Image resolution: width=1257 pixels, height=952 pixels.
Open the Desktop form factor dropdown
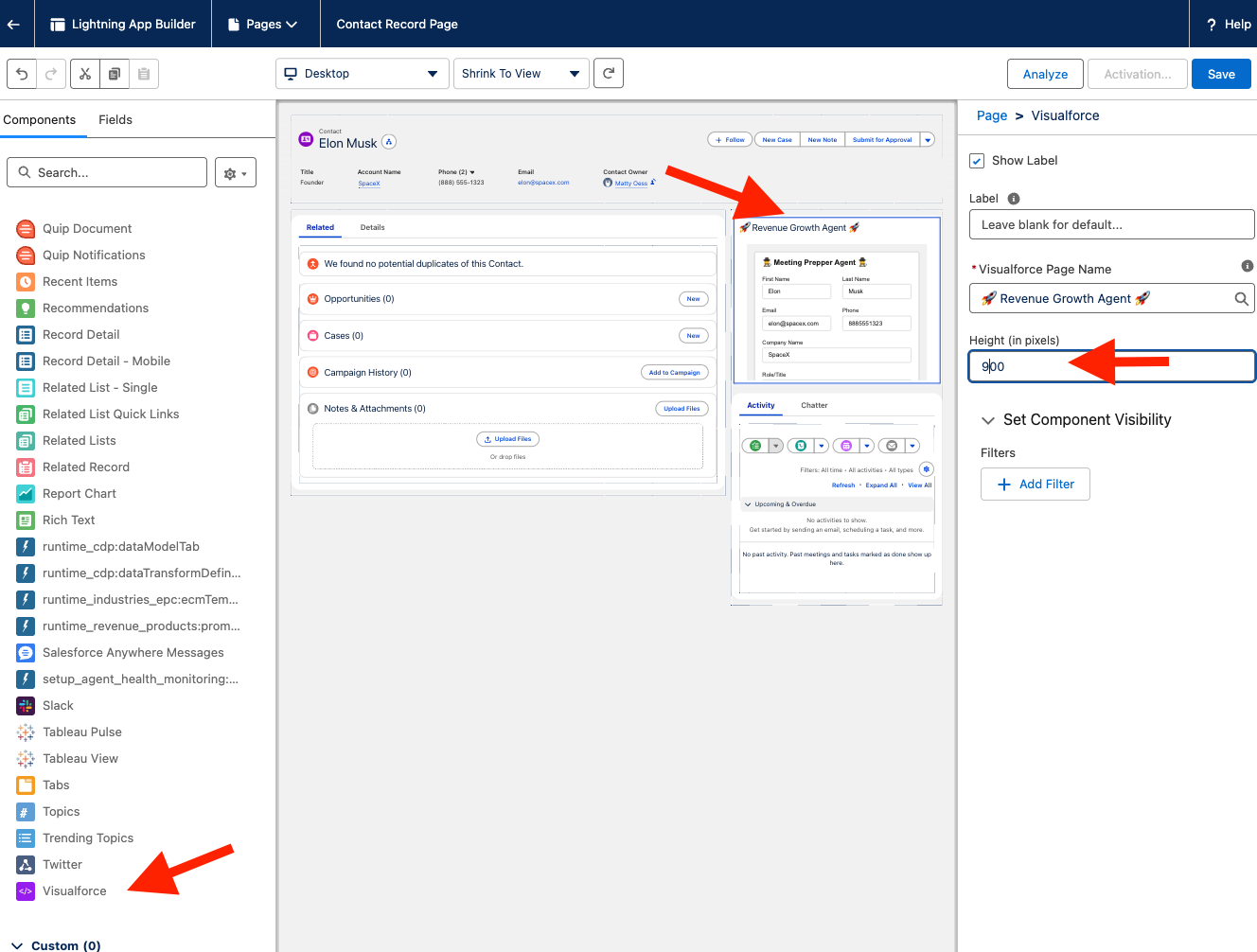pos(362,73)
